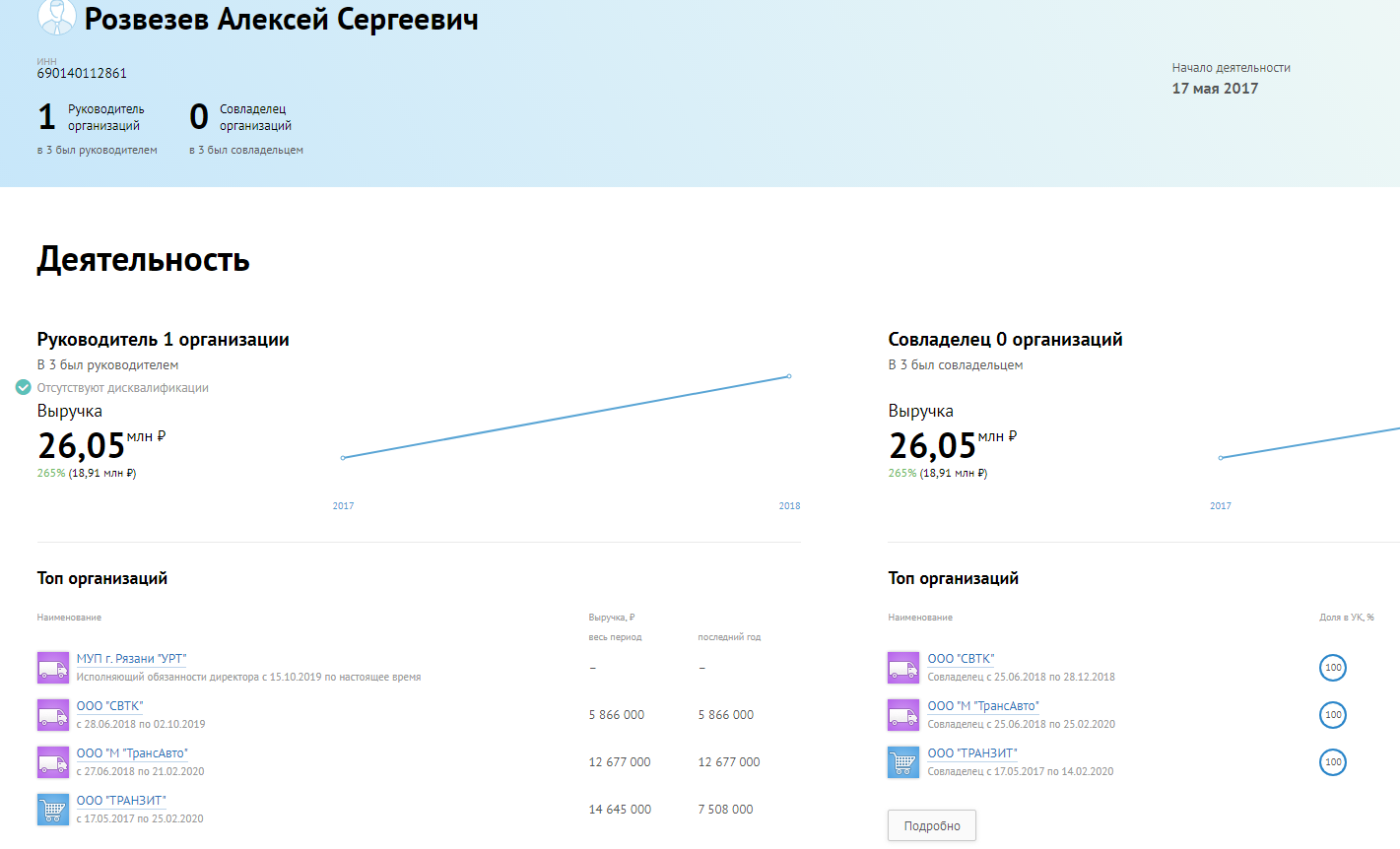Click the truck icon beside ООО "СВТК" in left list

point(53,715)
